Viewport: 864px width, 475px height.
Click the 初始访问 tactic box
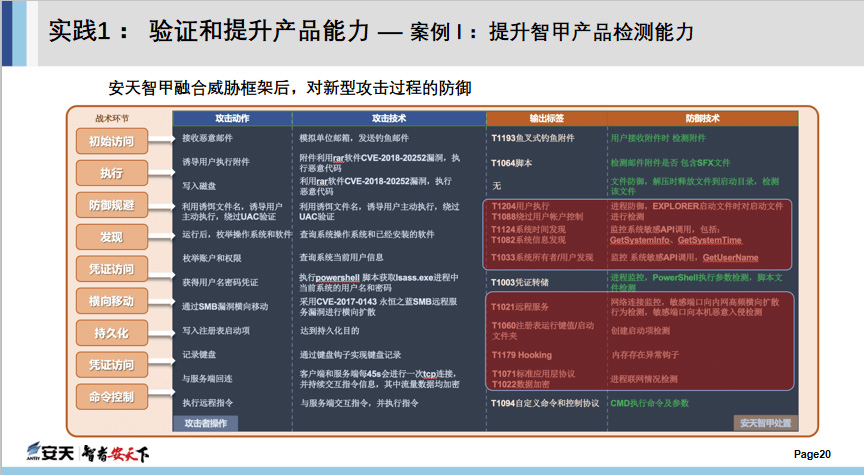click(112, 142)
